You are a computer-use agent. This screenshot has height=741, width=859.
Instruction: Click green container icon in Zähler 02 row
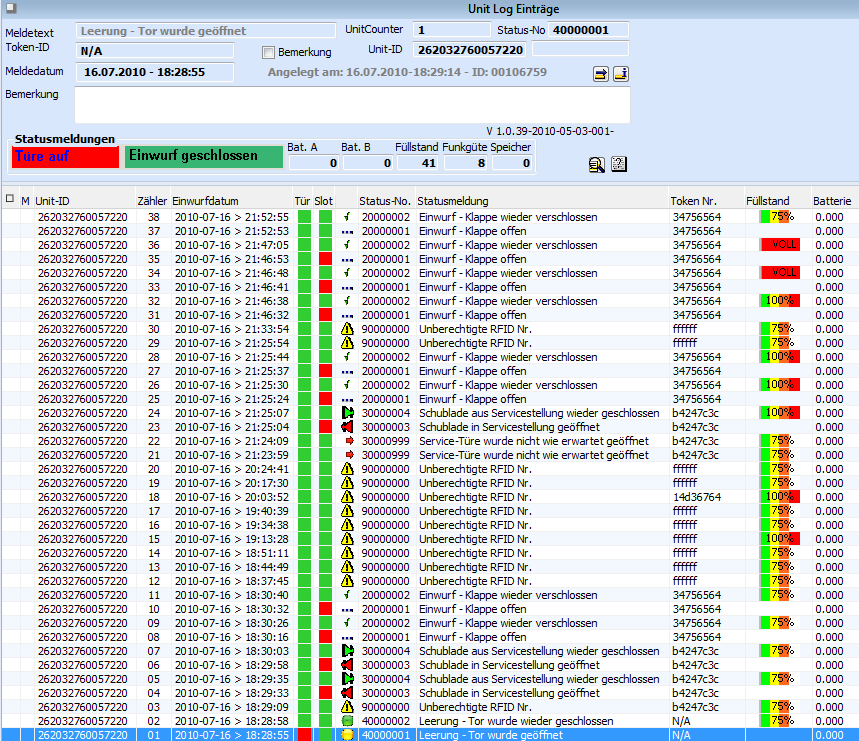coord(347,721)
